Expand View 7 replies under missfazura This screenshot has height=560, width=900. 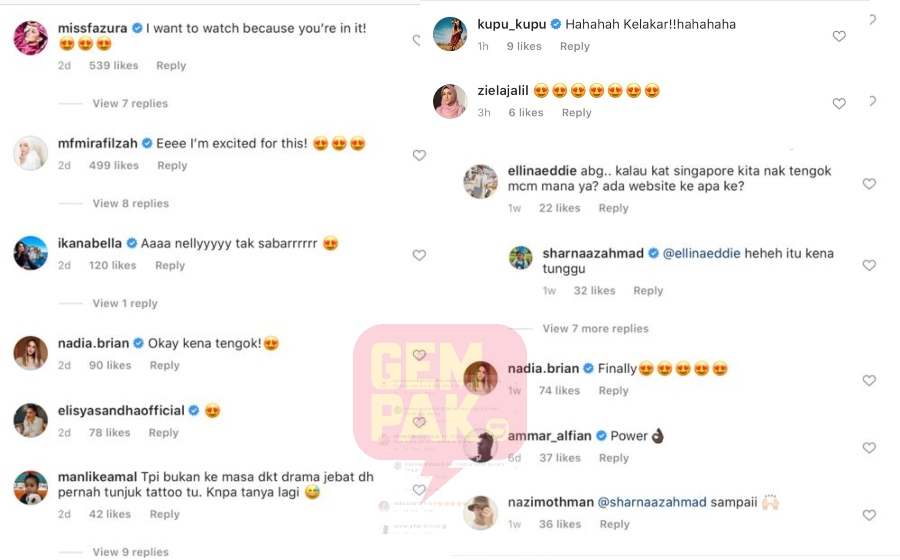(x=130, y=103)
